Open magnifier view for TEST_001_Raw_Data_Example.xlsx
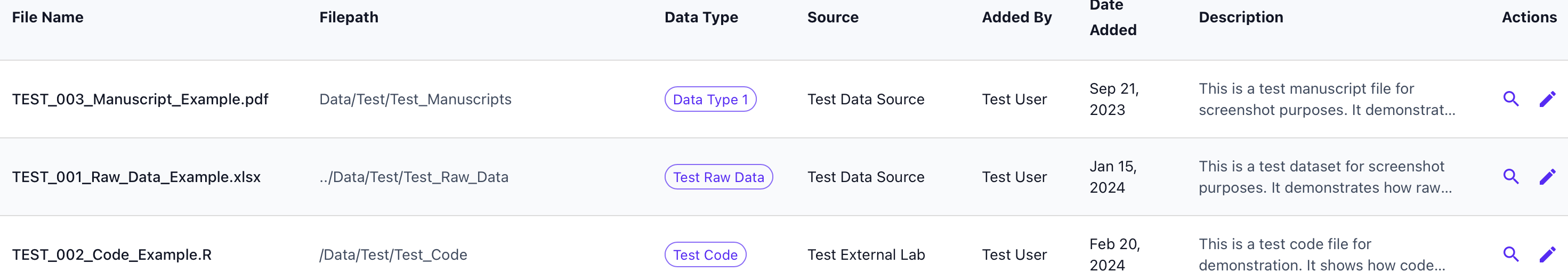 click(1510, 176)
